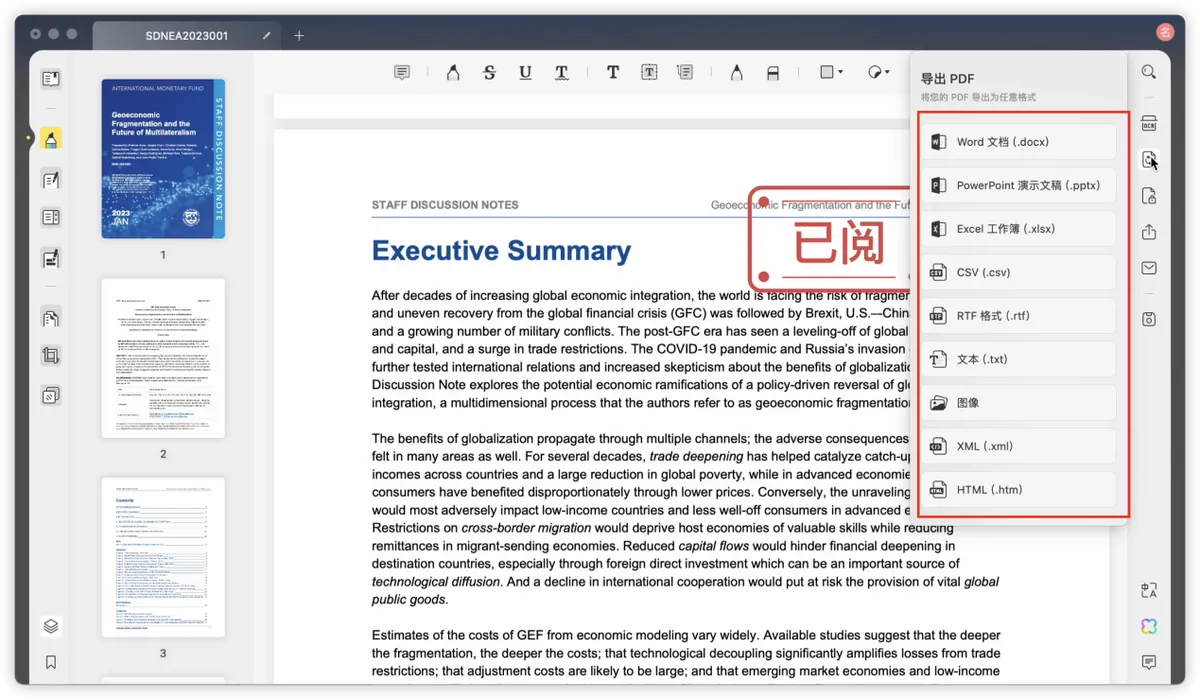Export PDF as Word 文档 (.docx)
The image size is (1200, 700).
1018,142
